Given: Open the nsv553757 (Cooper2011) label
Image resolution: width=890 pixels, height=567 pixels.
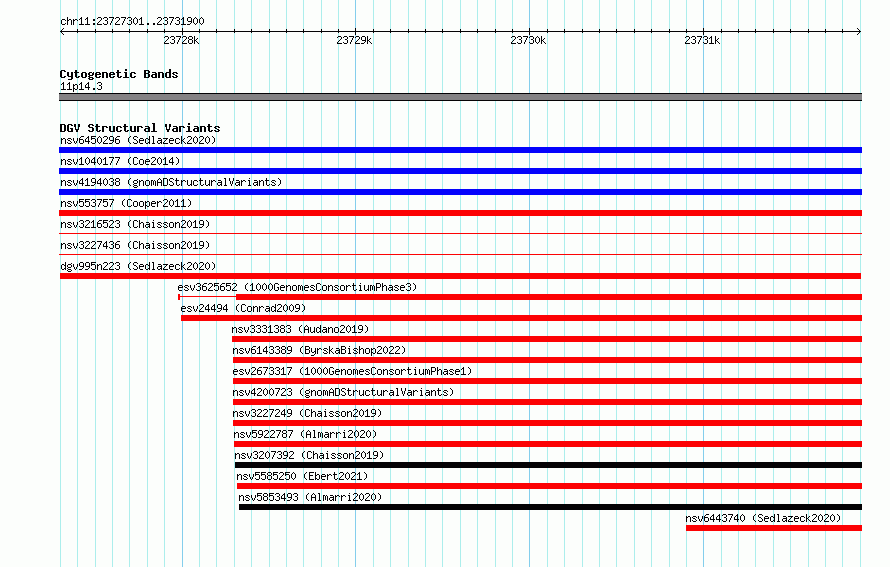Looking at the screenshot, I should [126, 203].
